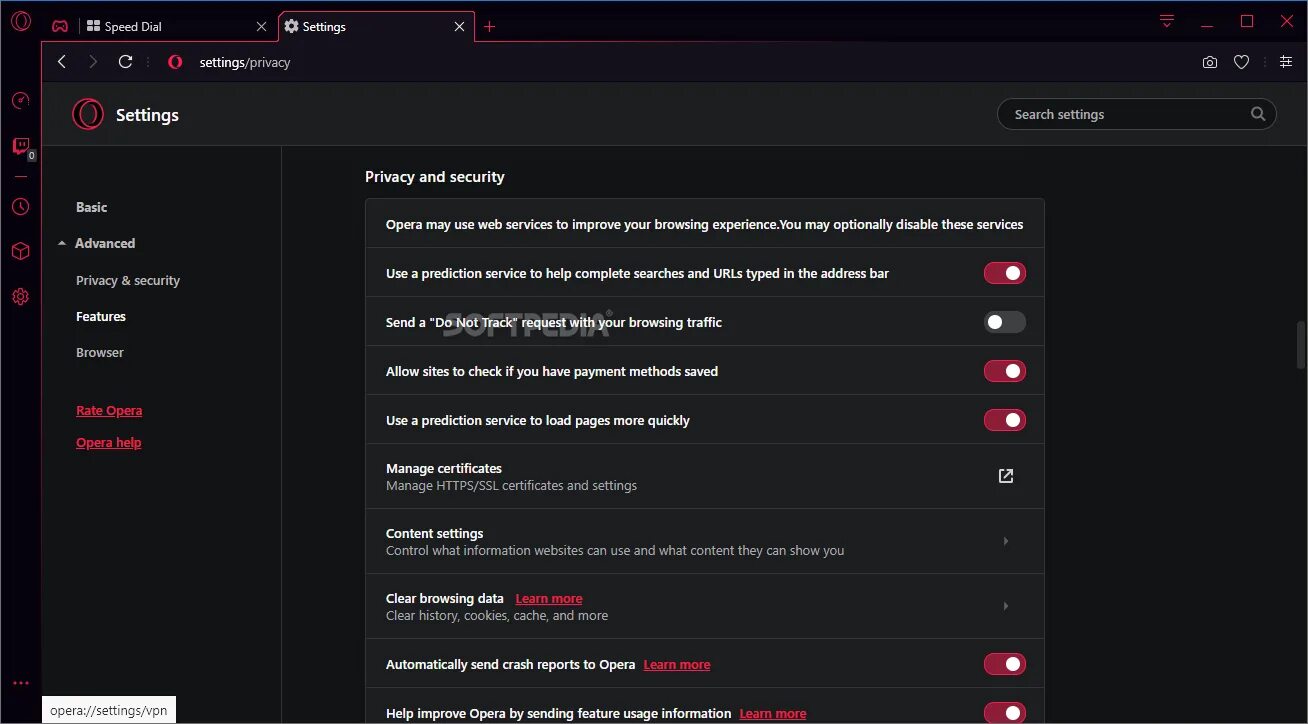Open the Opera menu logo button

point(21,21)
